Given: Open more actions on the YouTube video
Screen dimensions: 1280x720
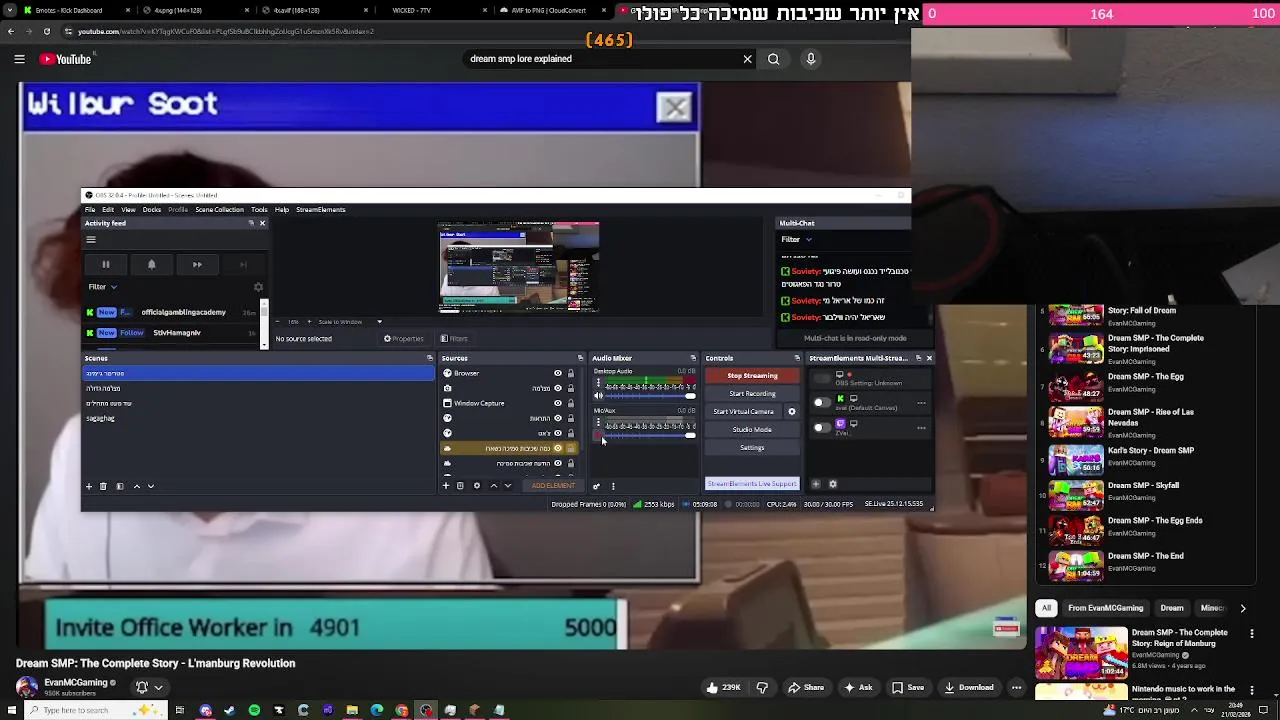Looking at the screenshot, I should (1016, 687).
